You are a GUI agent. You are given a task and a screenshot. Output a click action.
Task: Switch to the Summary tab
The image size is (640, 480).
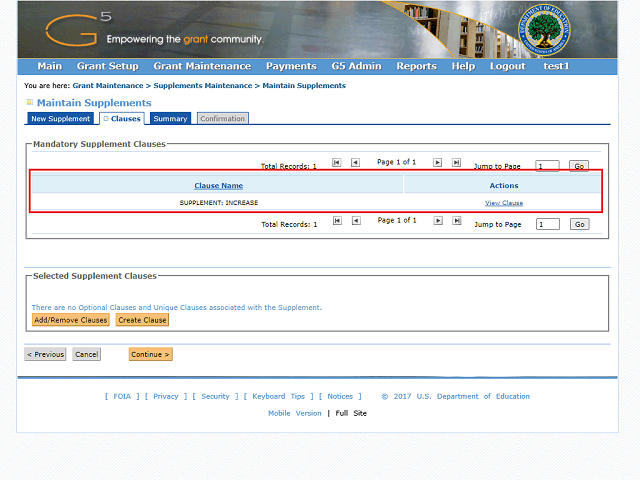pos(170,119)
